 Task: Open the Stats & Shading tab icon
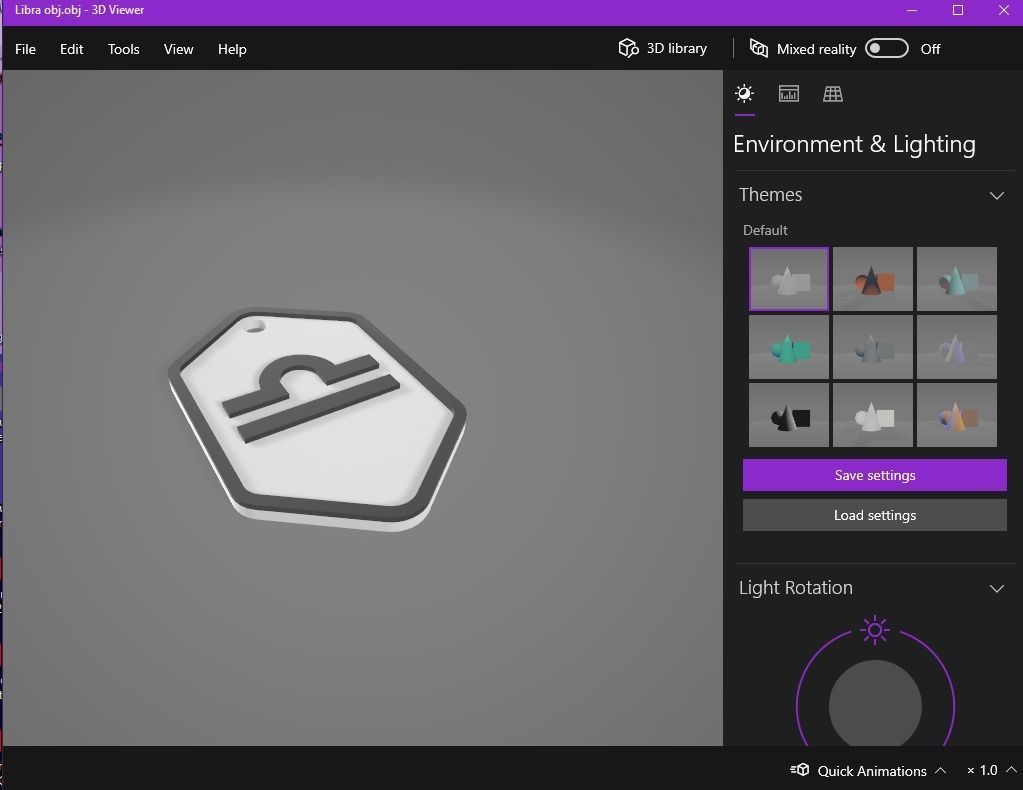pyautogui.click(x=788, y=94)
